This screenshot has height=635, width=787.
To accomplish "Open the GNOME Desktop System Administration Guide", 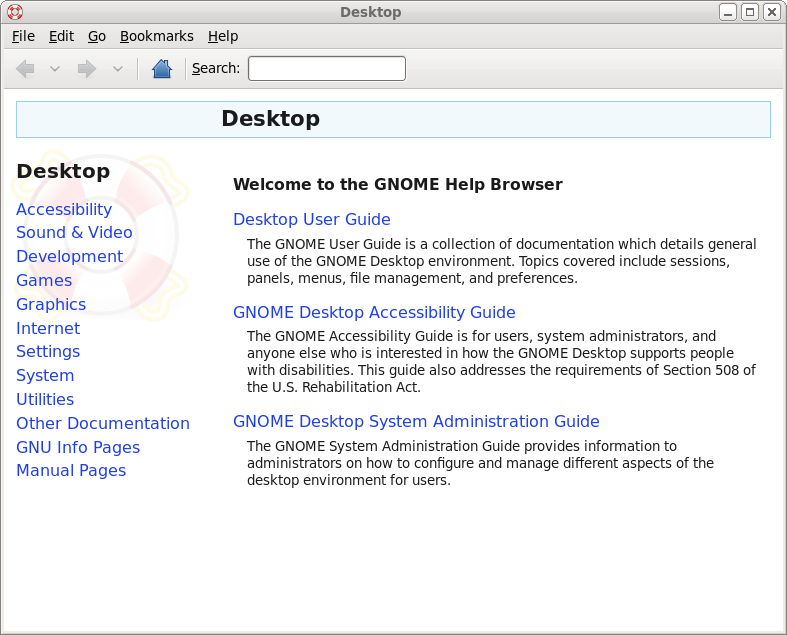I will 416,421.
